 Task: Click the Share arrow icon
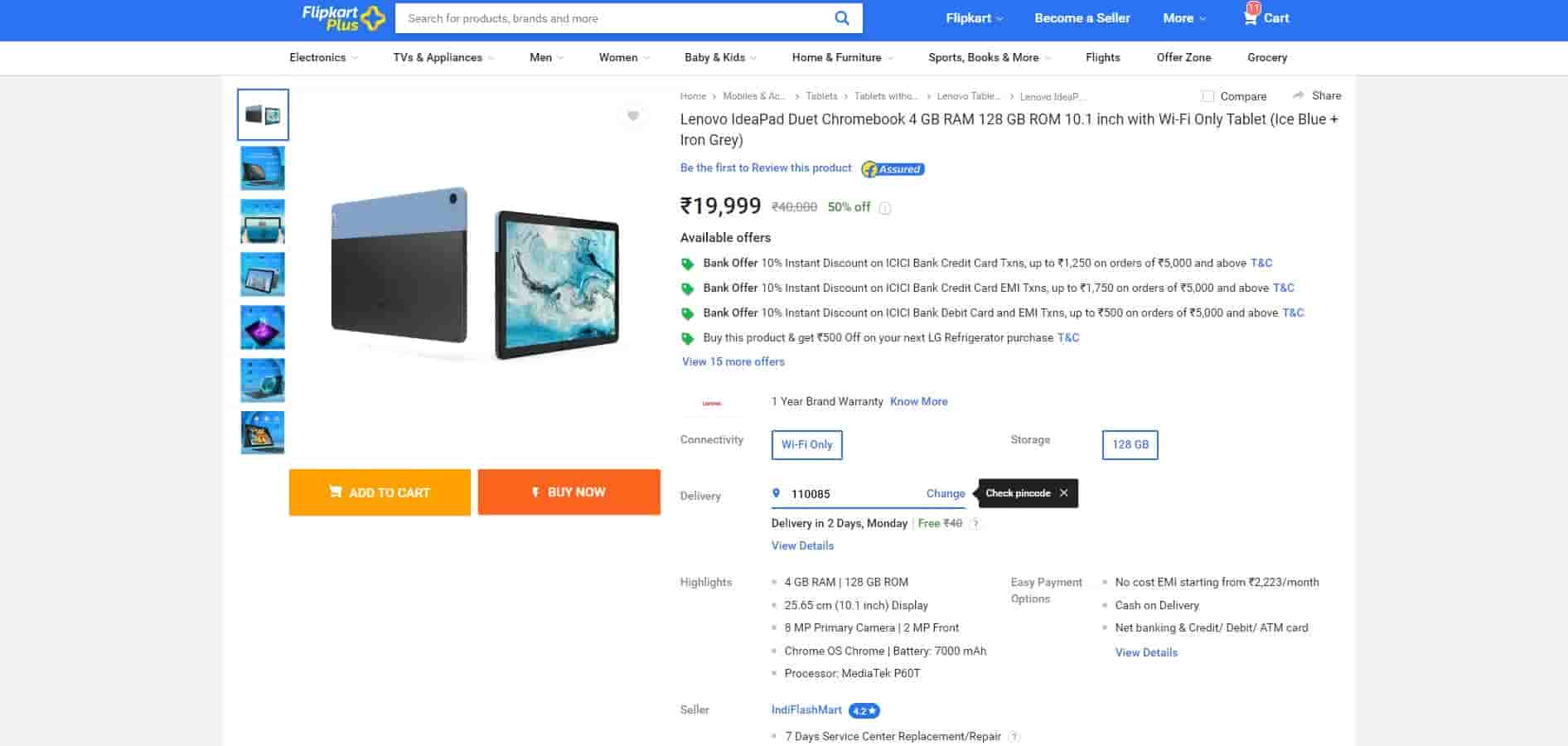coord(1299,95)
